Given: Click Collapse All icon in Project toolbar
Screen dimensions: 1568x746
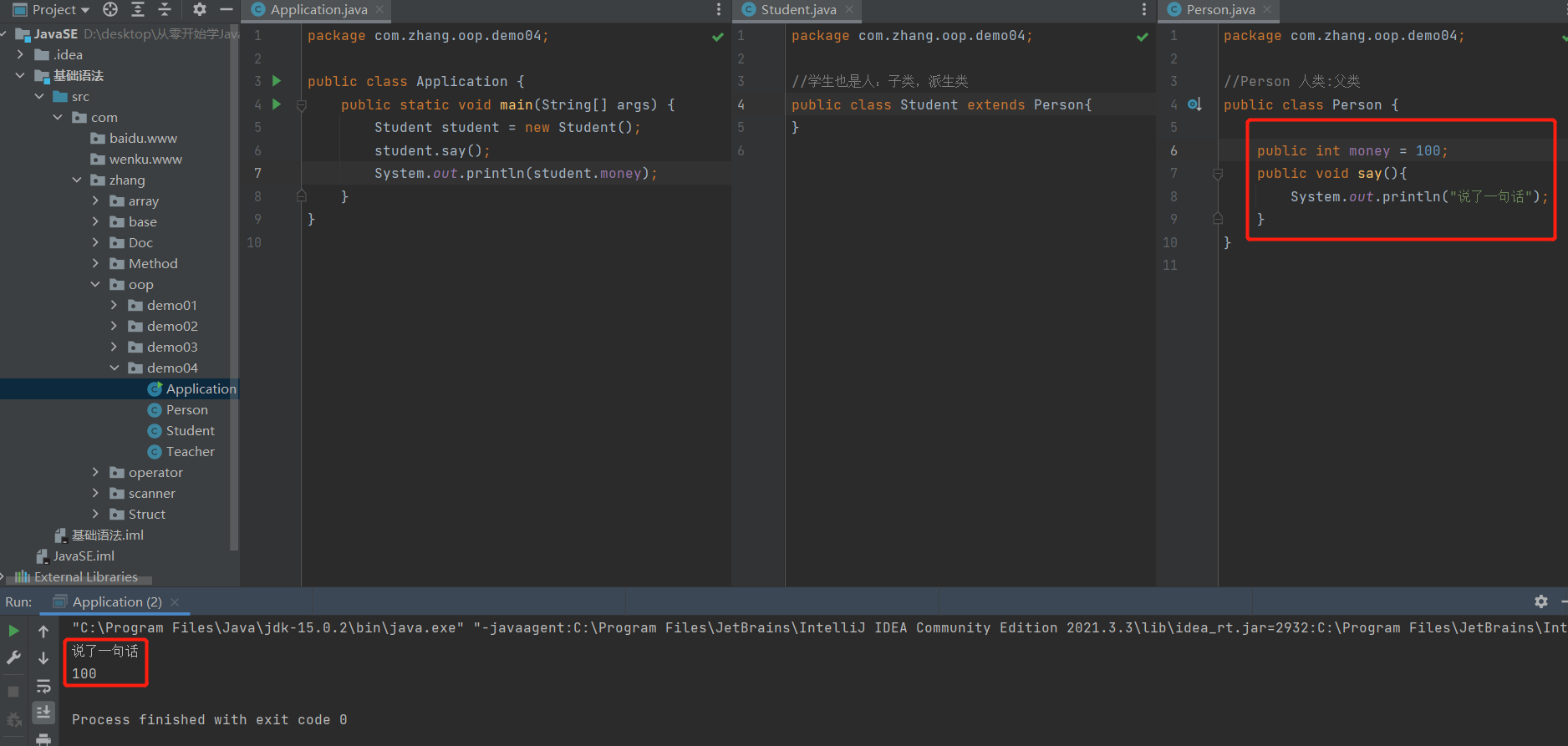Looking at the screenshot, I should pyautogui.click(x=165, y=9).
